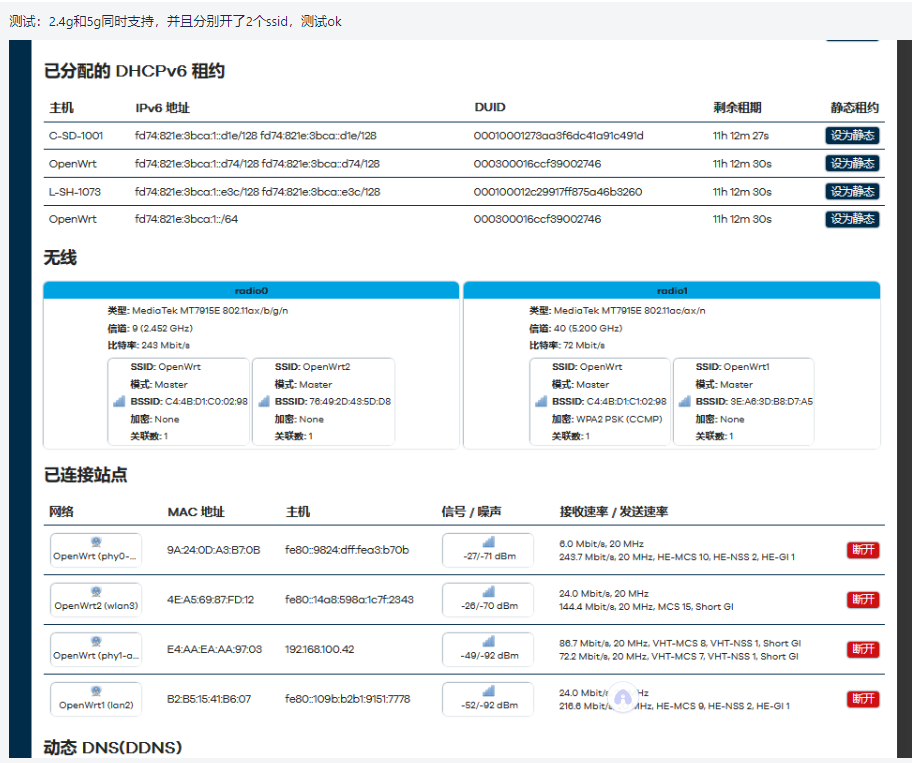The image size is (912, 763).
Task: Click signal icon of OpenWrt1 SSID
Action: [685, 401]
